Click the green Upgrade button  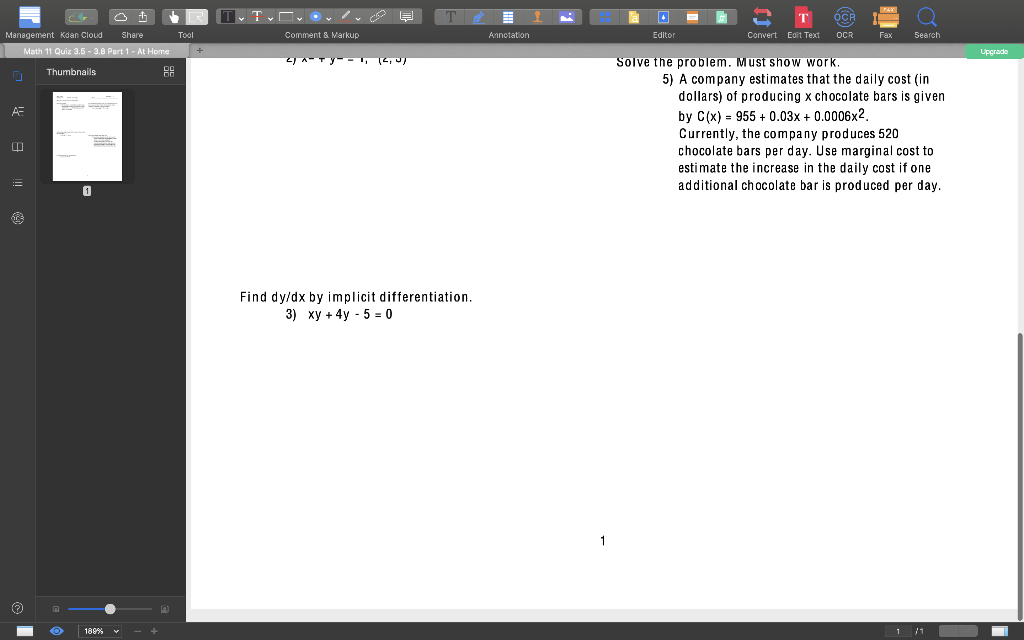[993, 50]
